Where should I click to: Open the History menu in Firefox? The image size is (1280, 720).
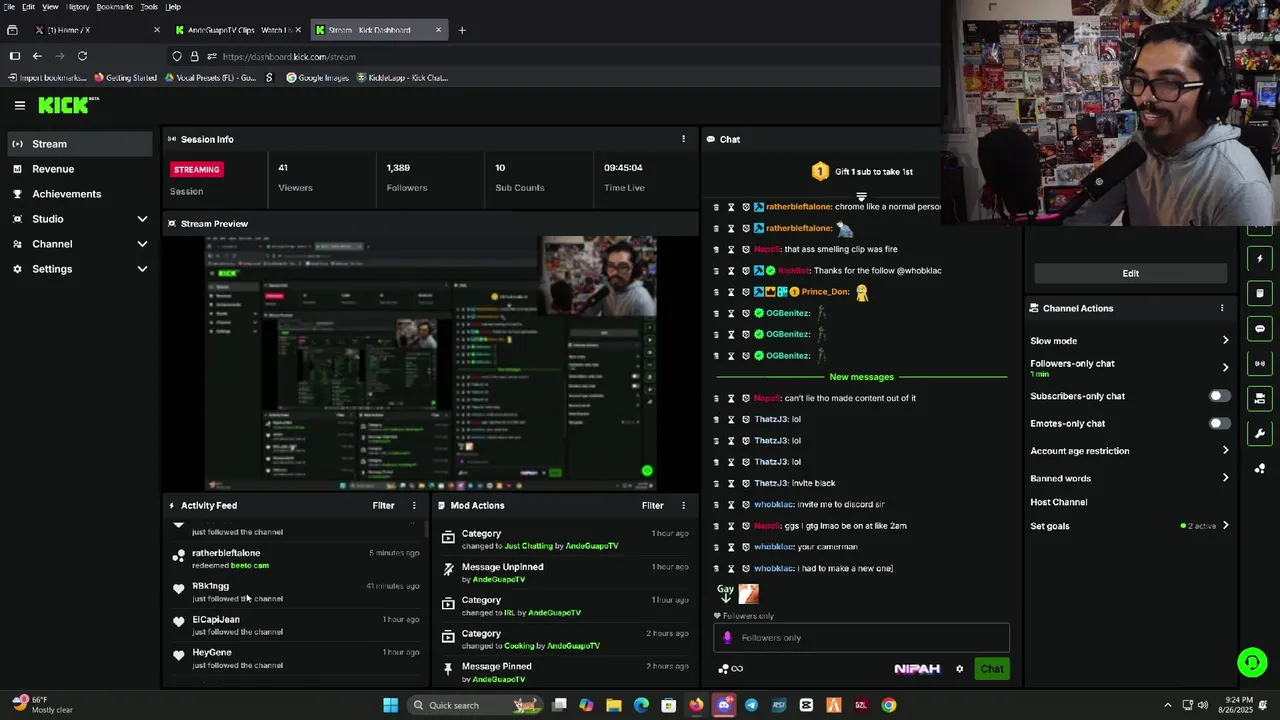[x=78, y=7]
